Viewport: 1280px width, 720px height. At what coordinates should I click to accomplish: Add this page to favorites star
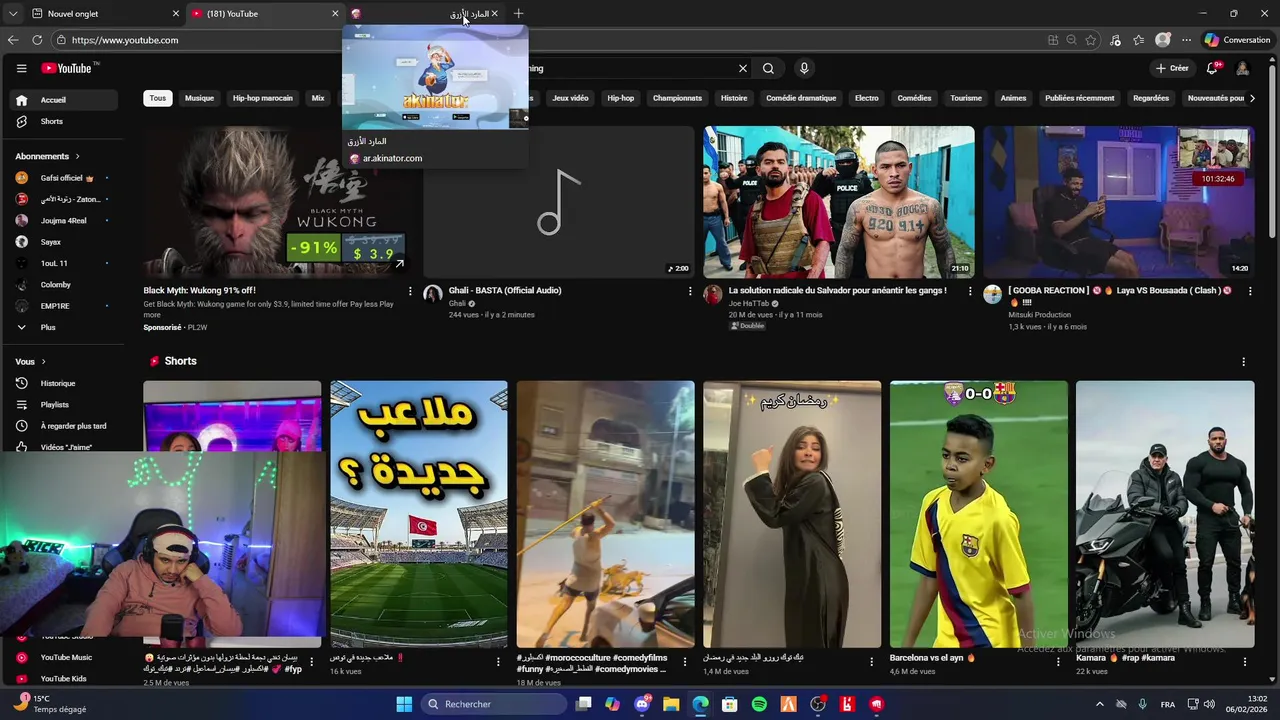[1091, 40]
